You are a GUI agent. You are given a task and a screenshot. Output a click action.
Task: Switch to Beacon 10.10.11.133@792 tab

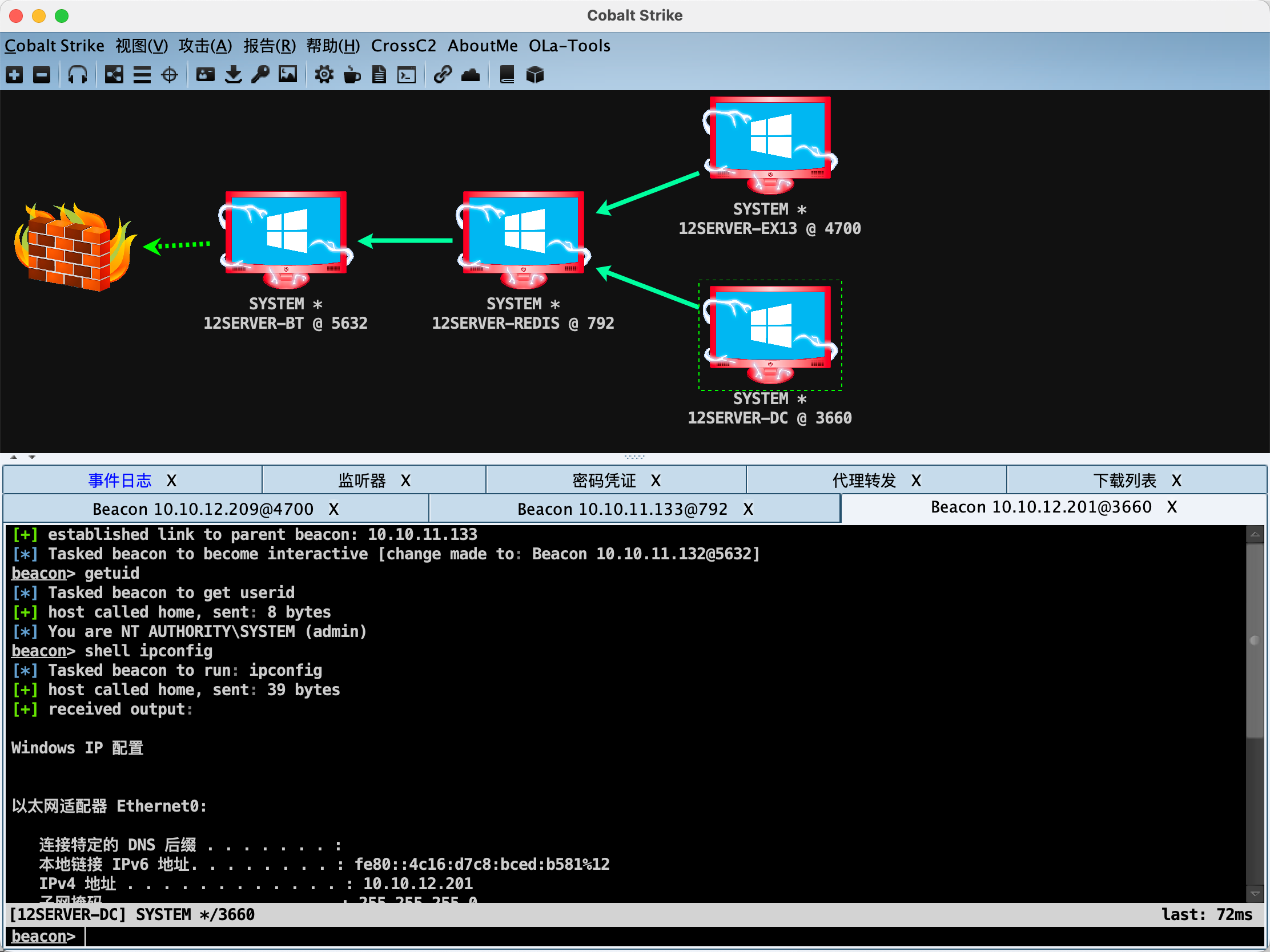(x=622, y=509)
